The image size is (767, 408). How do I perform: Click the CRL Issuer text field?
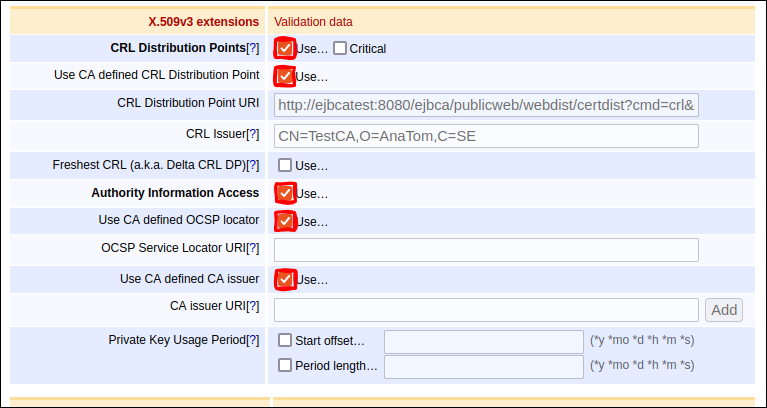pos(486,136)
